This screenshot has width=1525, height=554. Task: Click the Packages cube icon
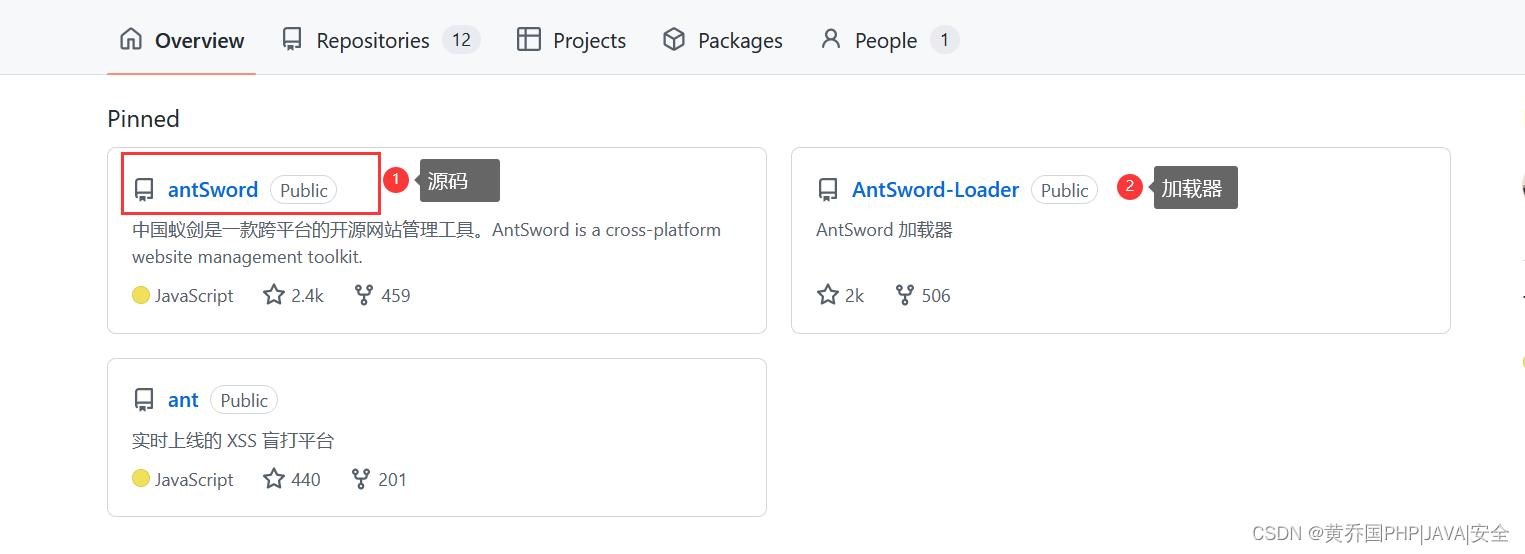click(x=674, y=40)
